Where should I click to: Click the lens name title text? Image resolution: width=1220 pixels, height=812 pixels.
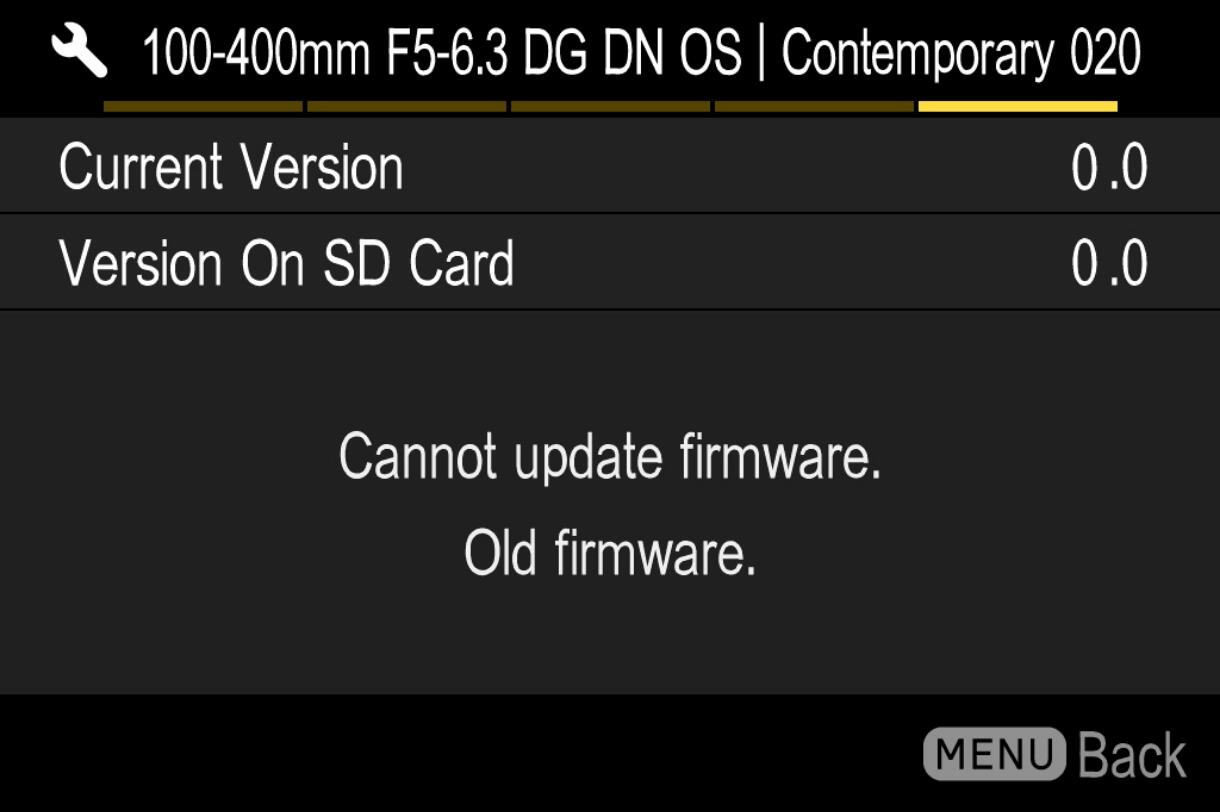point(641,53)
